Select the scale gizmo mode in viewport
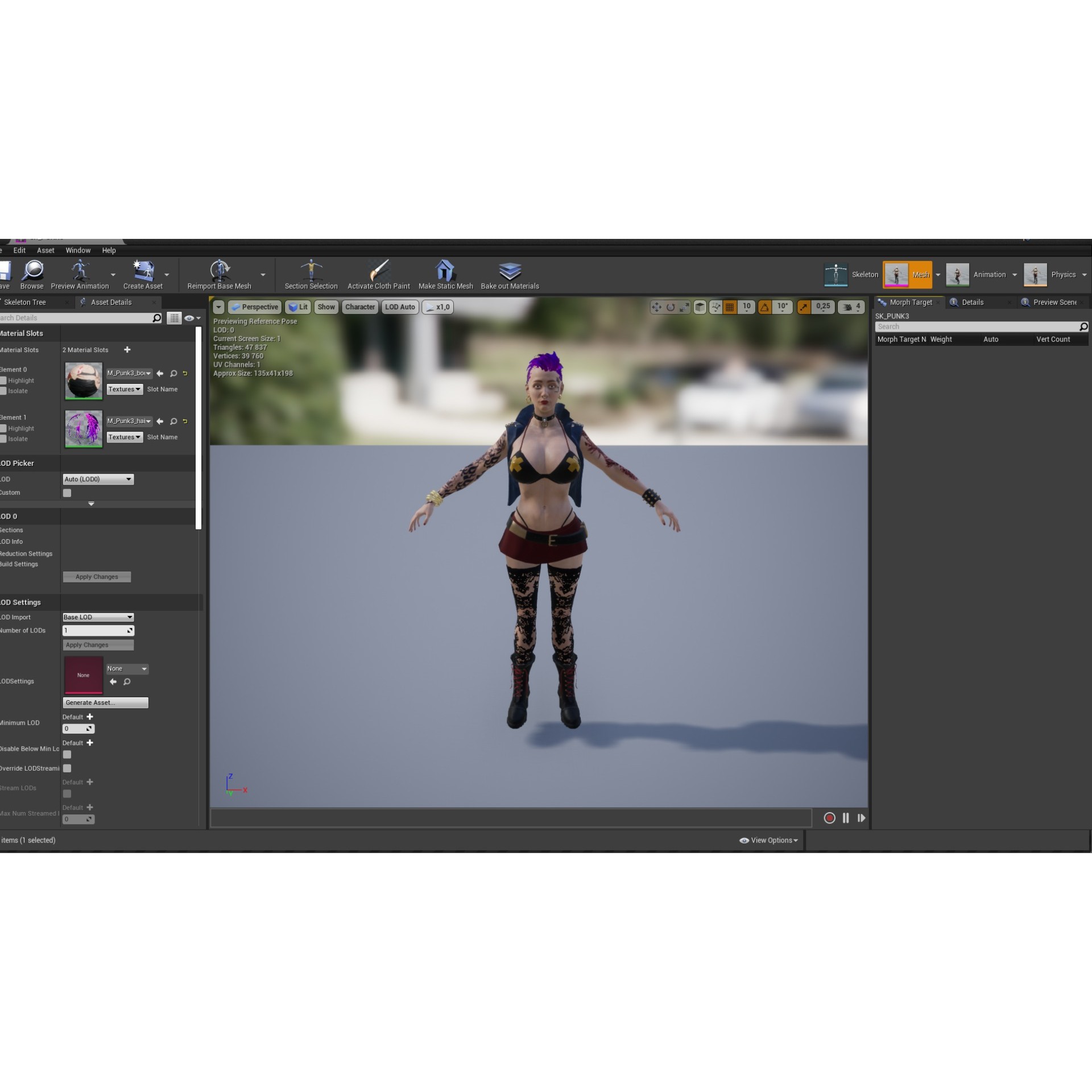 [684, 307]
